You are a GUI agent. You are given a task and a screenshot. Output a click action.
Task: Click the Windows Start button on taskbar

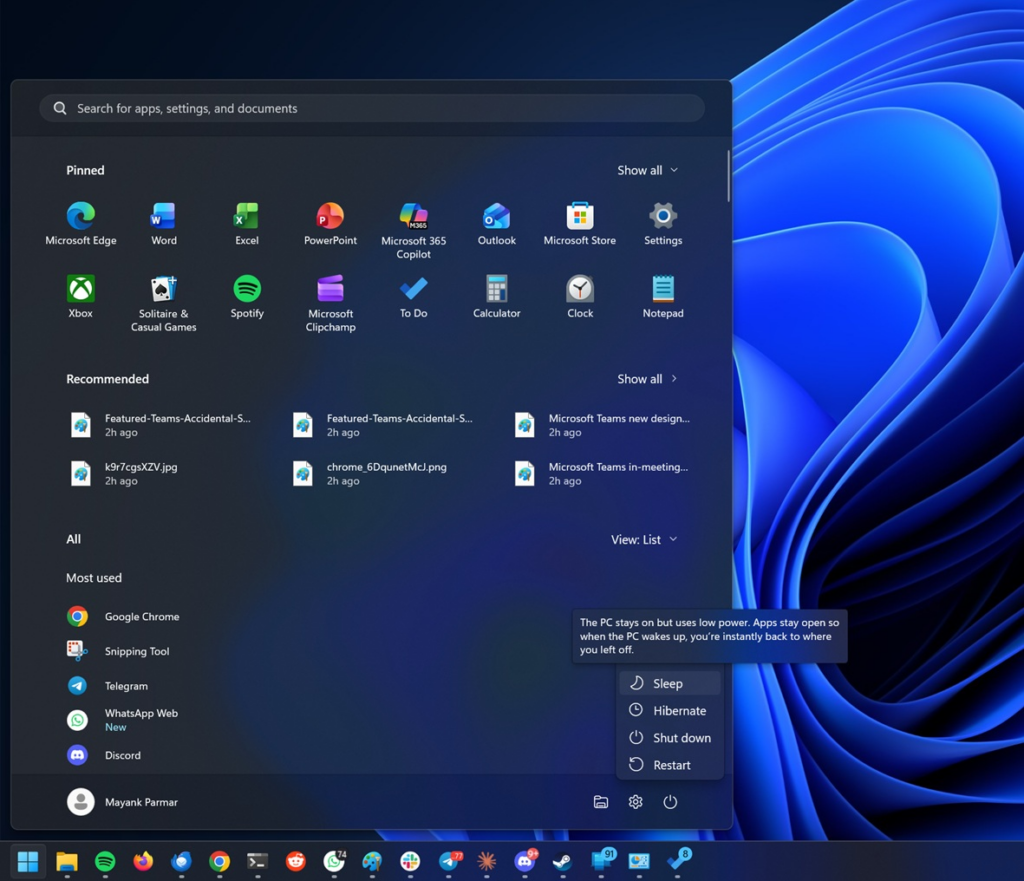pos(28,861)
